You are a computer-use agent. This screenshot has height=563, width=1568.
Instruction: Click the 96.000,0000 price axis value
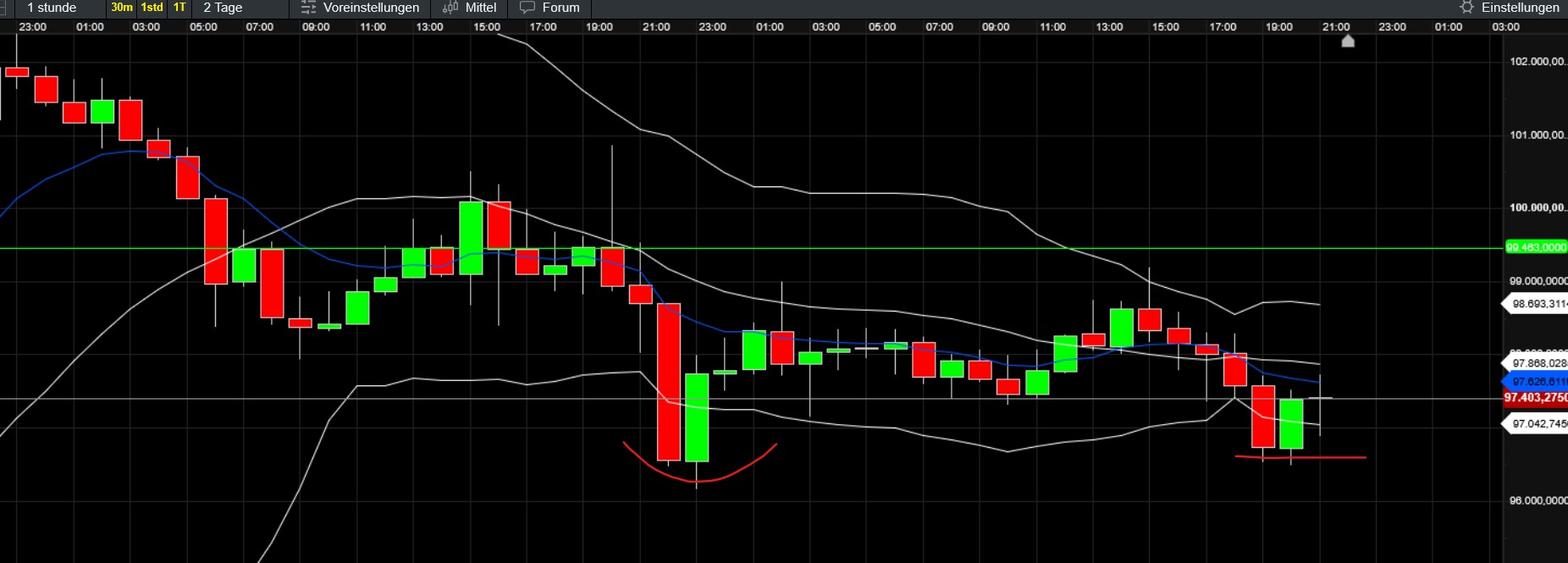tap(1538, 500)
